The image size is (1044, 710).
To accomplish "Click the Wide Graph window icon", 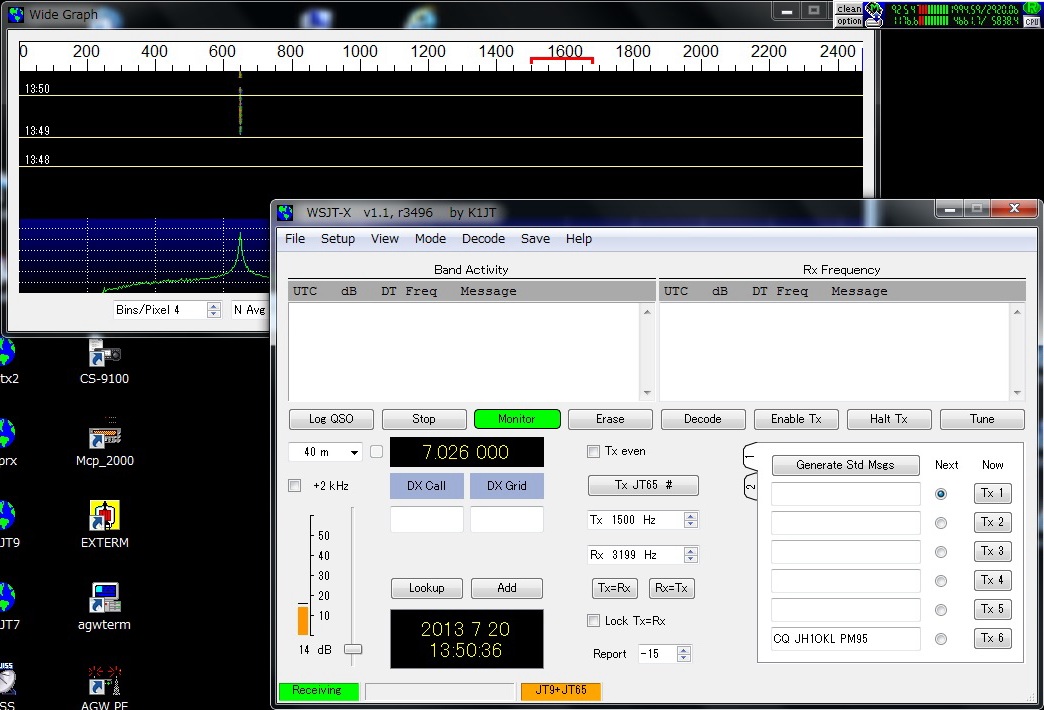I will 15,14.
